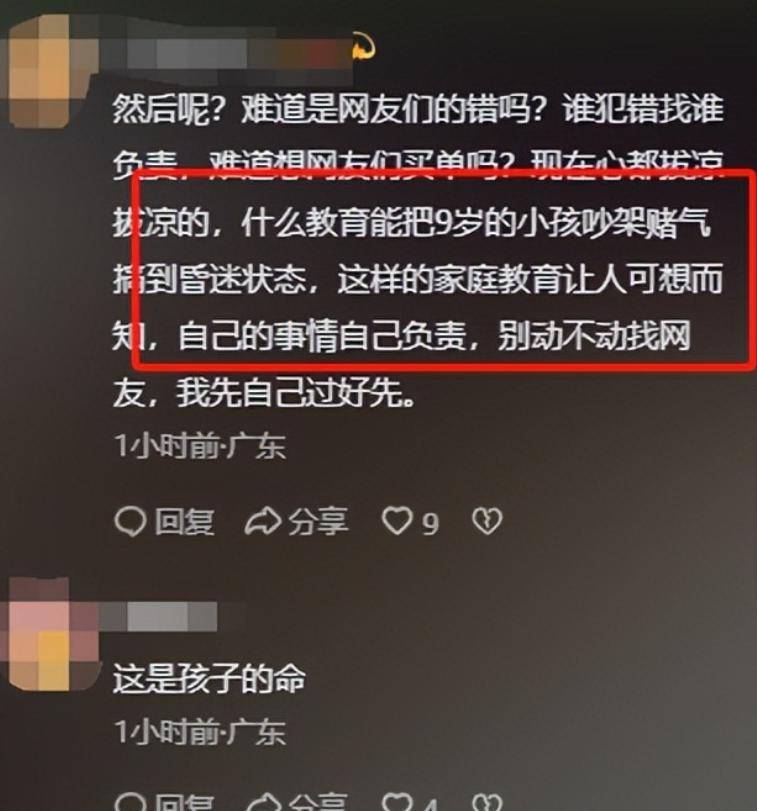Screen dimensions: 757x811
Task: Tap the red-boxed highlighted text in the comment
Action: tap(443, 269)
